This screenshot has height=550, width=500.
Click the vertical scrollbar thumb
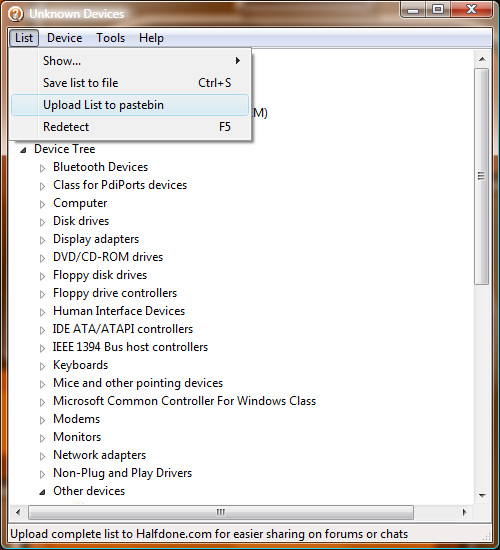(x=482, y=176)
